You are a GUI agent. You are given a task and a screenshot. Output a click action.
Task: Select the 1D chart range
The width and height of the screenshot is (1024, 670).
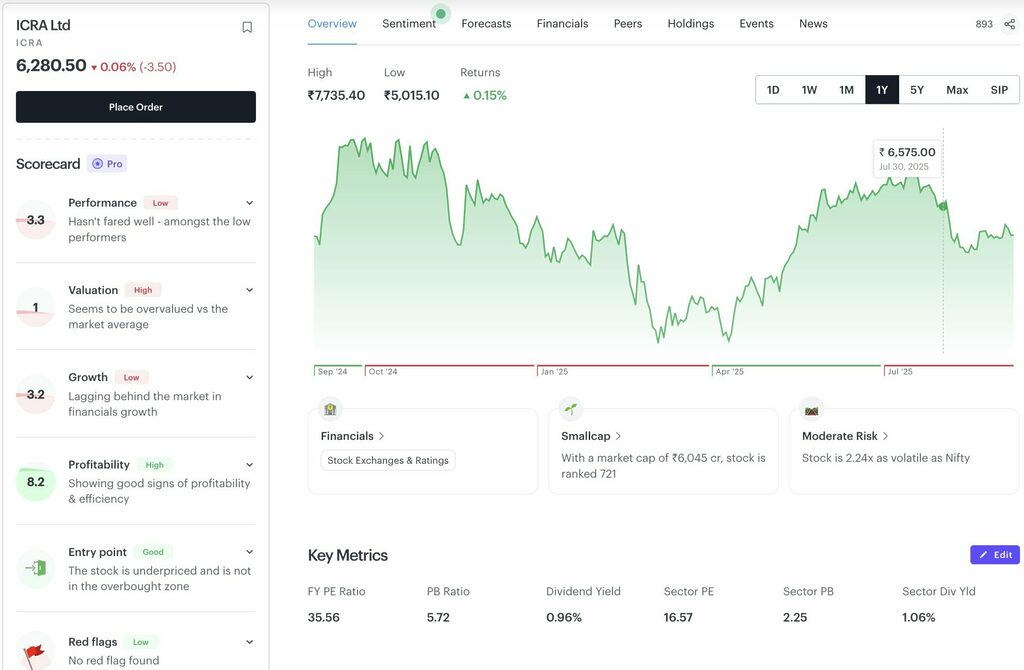tap(773, 90)
